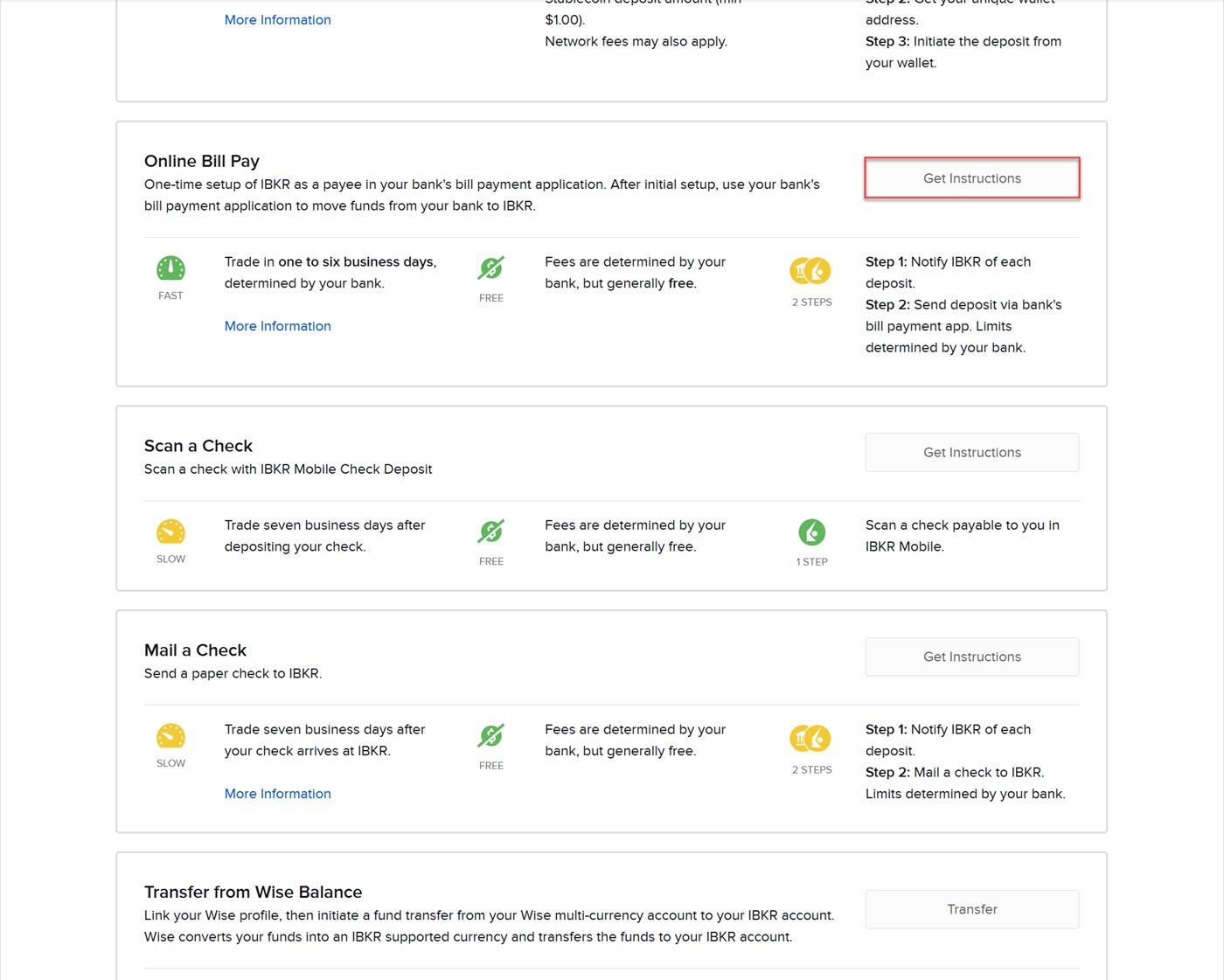Viewport: 1224px width, 980px height.
Task: Click the Mail a Check heading
Action: pos(195,650)
